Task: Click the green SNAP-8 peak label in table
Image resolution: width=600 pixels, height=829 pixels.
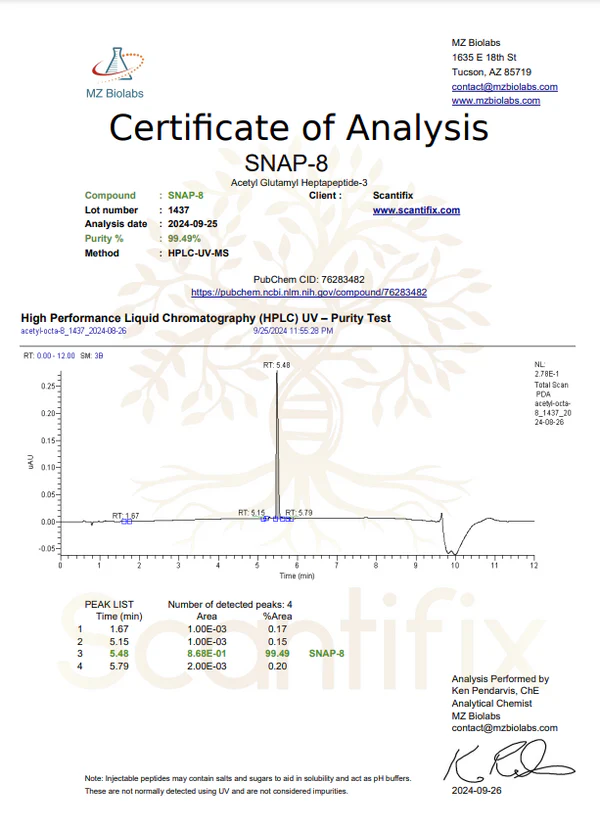Action: (x=326, y=653)
